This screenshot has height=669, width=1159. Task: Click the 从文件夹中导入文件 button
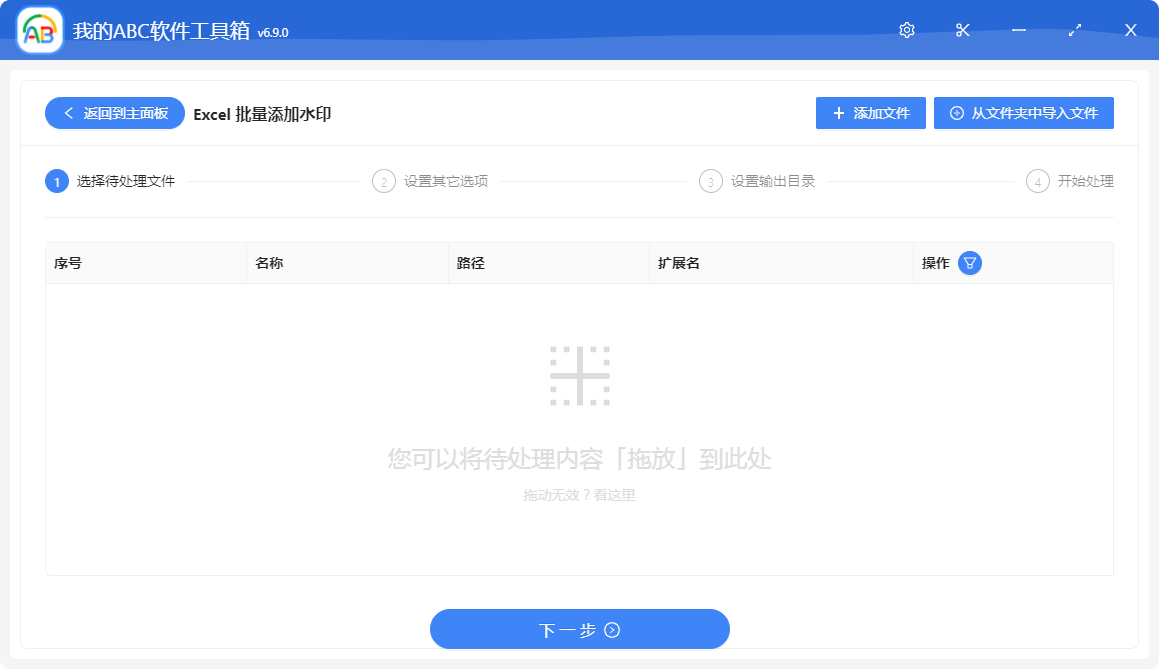pos(1024,113)
